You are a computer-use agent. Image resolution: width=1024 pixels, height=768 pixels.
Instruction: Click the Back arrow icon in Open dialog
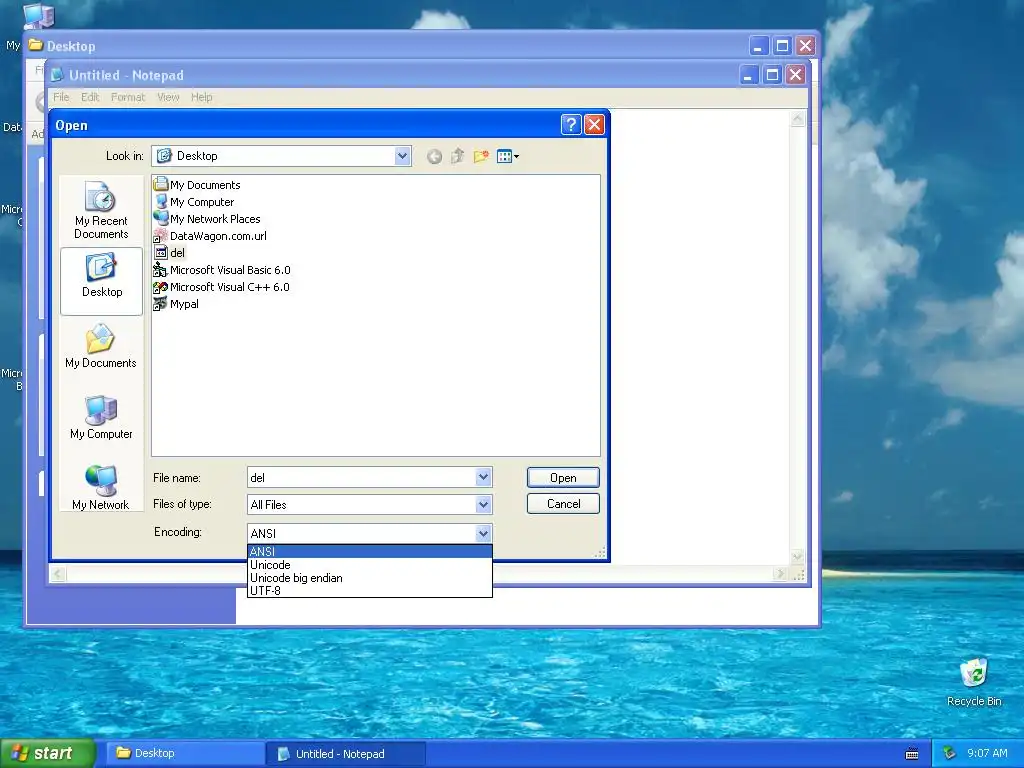[434, 157]
